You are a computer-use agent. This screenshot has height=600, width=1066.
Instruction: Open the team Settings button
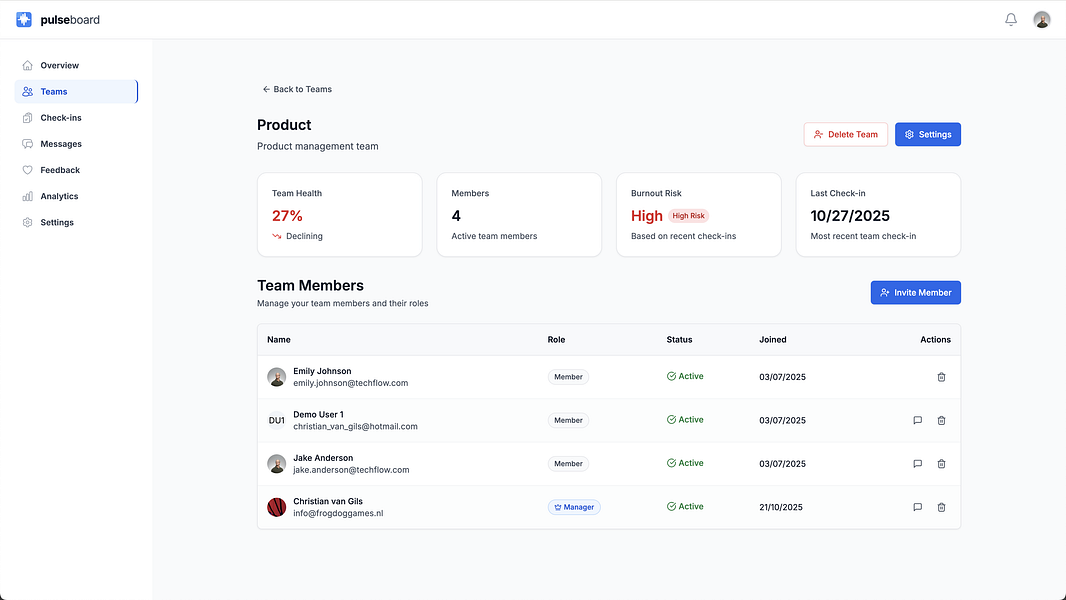click(927, 134)
